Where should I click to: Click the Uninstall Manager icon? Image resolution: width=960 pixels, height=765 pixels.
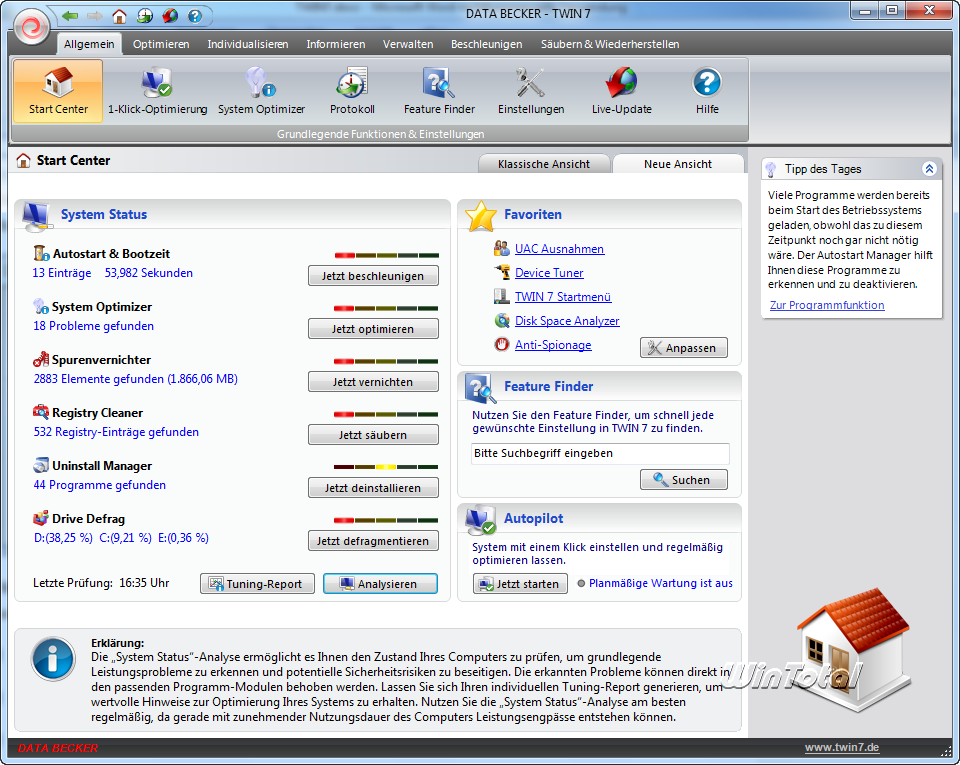click(41, 465)
